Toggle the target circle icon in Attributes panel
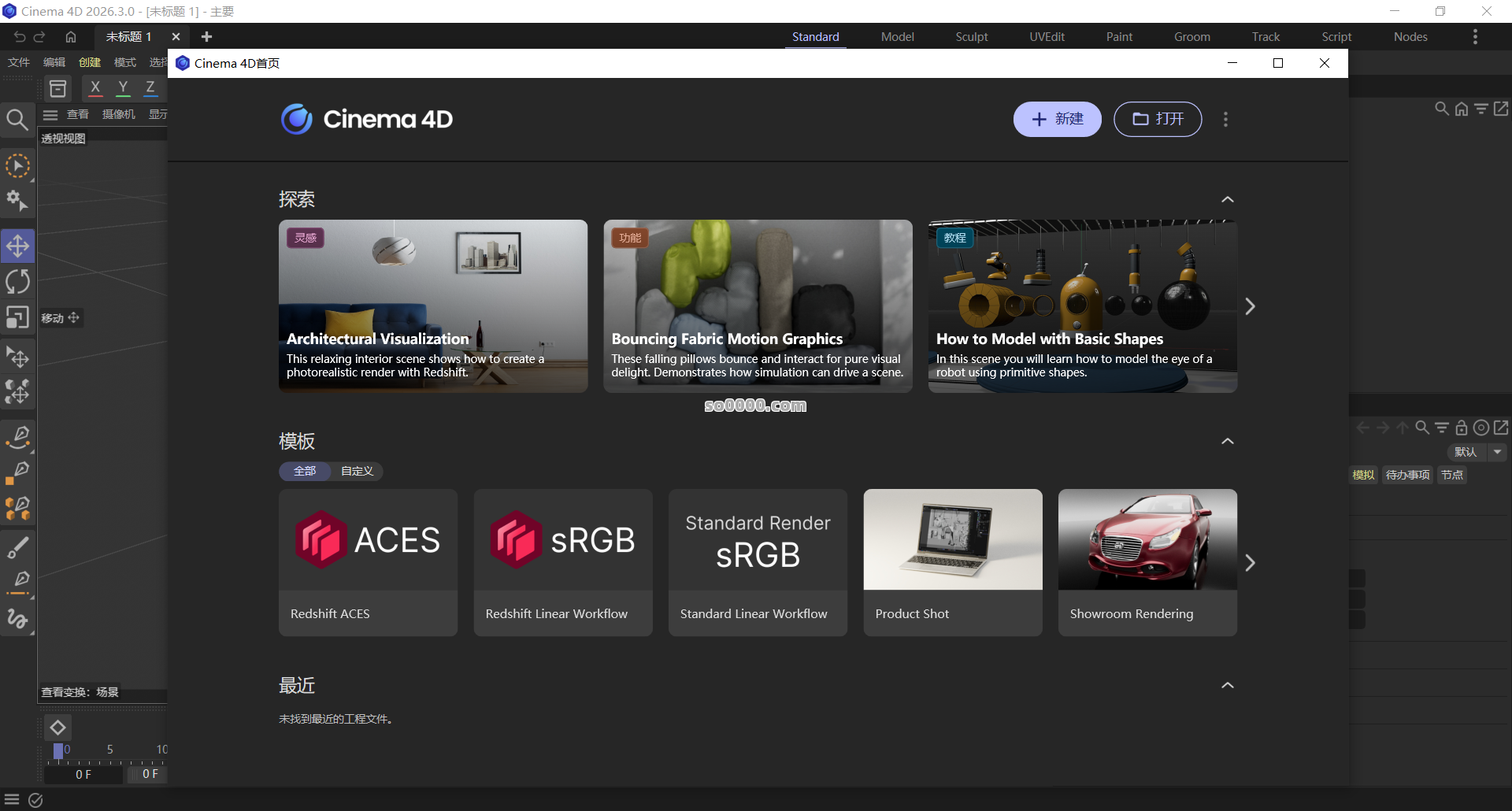The image size is (1512, 811). tap(1481, 428)
